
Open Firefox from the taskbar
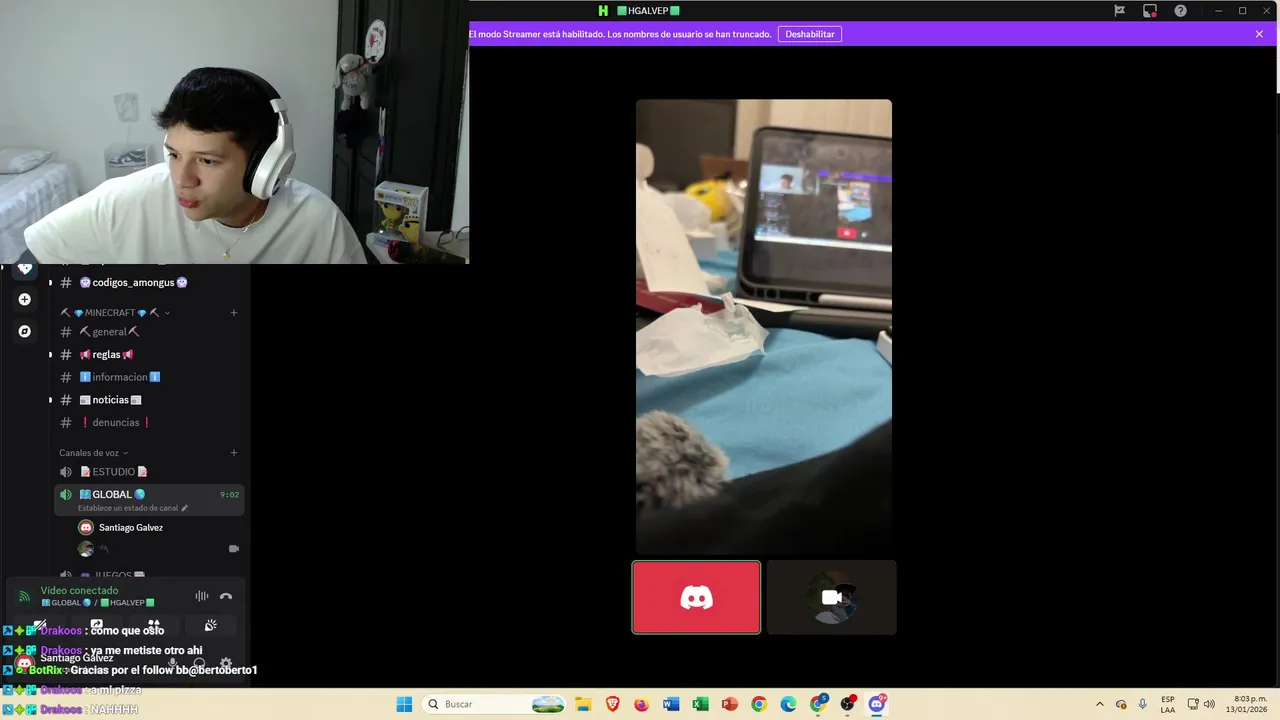(x=641, y=704)
